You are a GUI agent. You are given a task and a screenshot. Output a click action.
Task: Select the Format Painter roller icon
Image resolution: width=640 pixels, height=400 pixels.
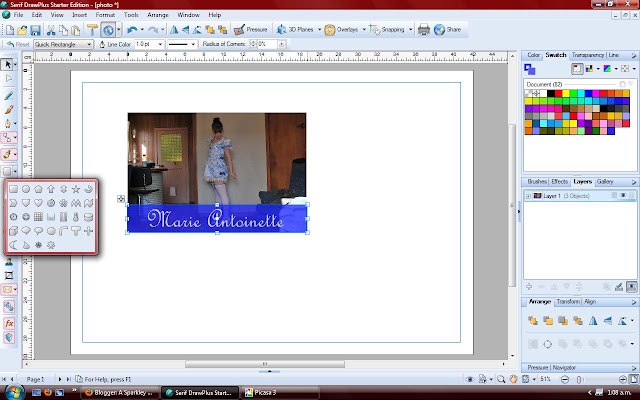92,30
